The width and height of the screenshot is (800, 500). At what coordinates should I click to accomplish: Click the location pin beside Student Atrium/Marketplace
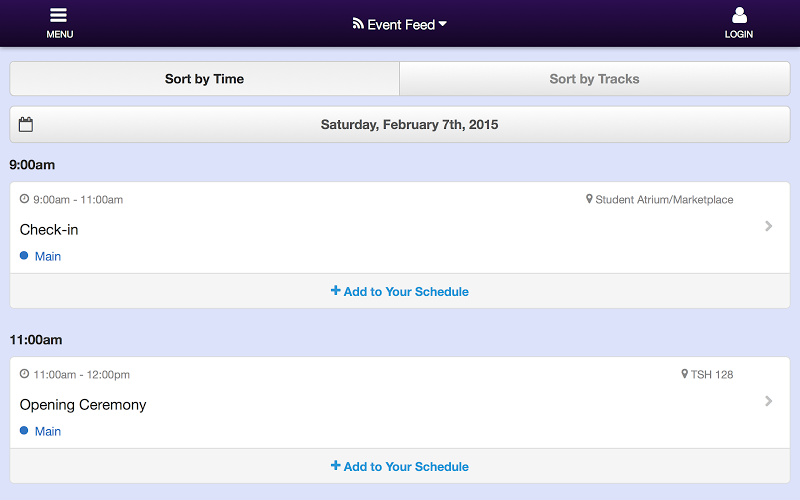589,199
